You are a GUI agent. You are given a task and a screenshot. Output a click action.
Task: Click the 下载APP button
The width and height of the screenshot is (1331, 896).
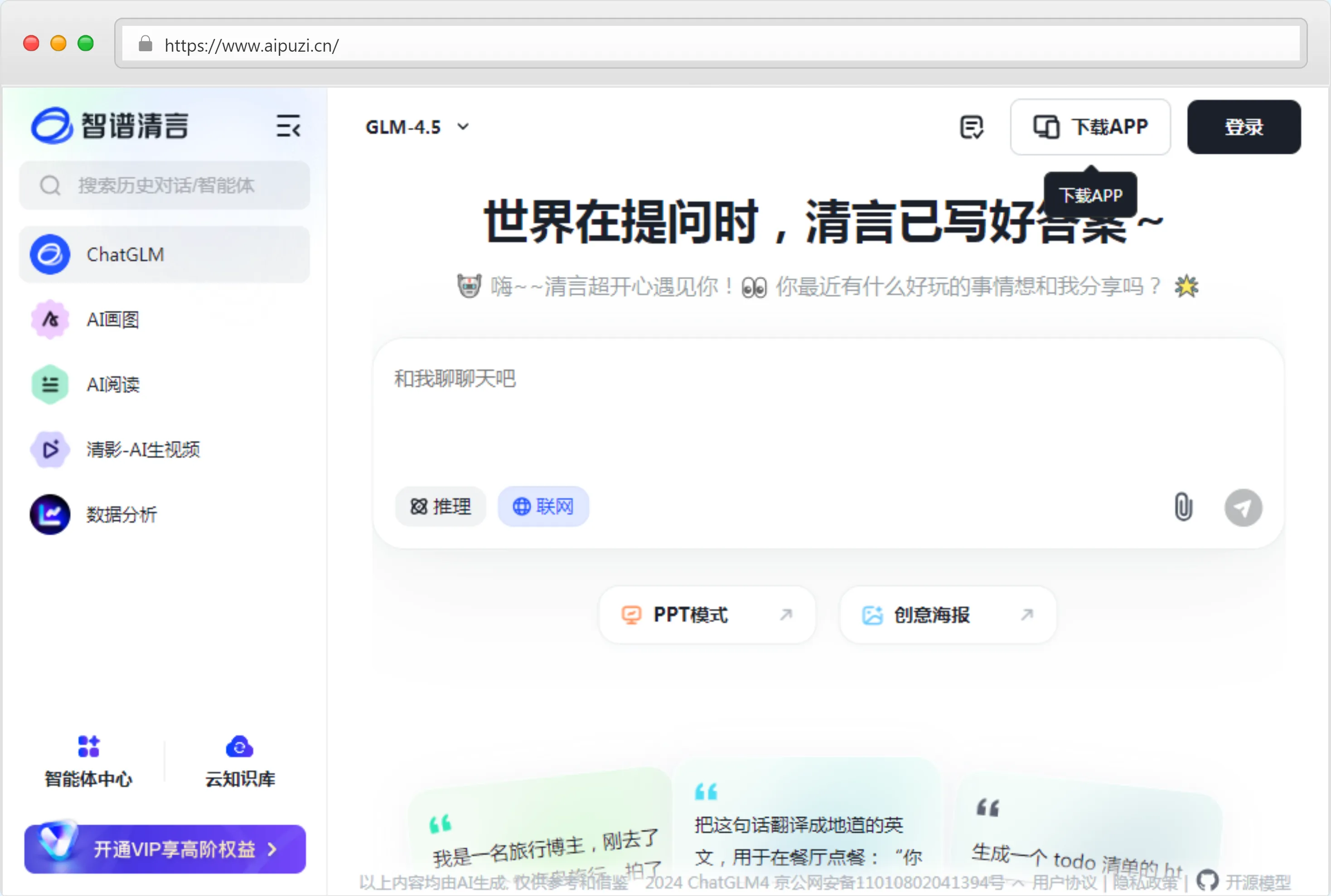[x=1090, y=127]
